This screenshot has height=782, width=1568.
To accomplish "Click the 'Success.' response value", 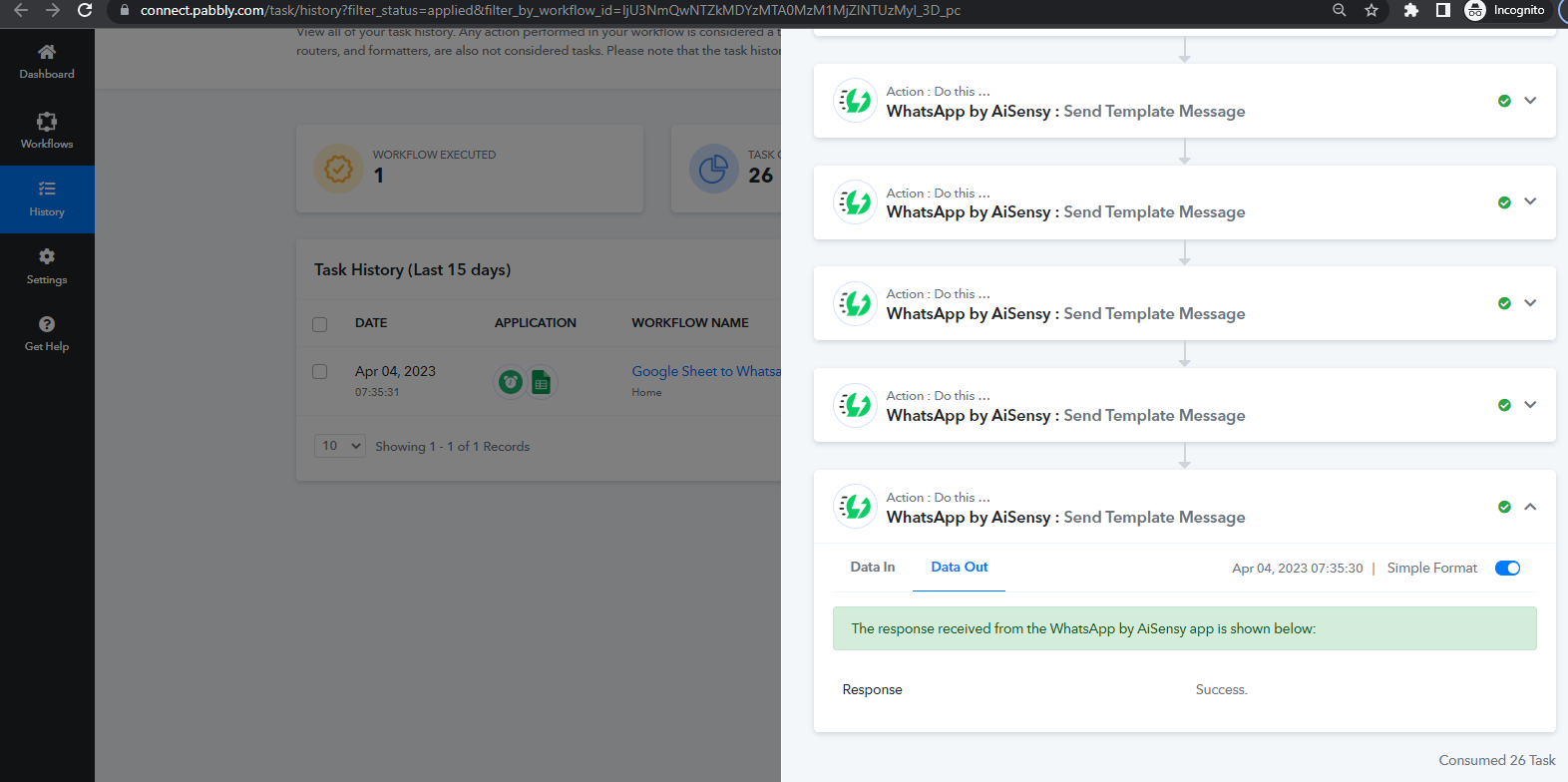I will point(1222,689).
